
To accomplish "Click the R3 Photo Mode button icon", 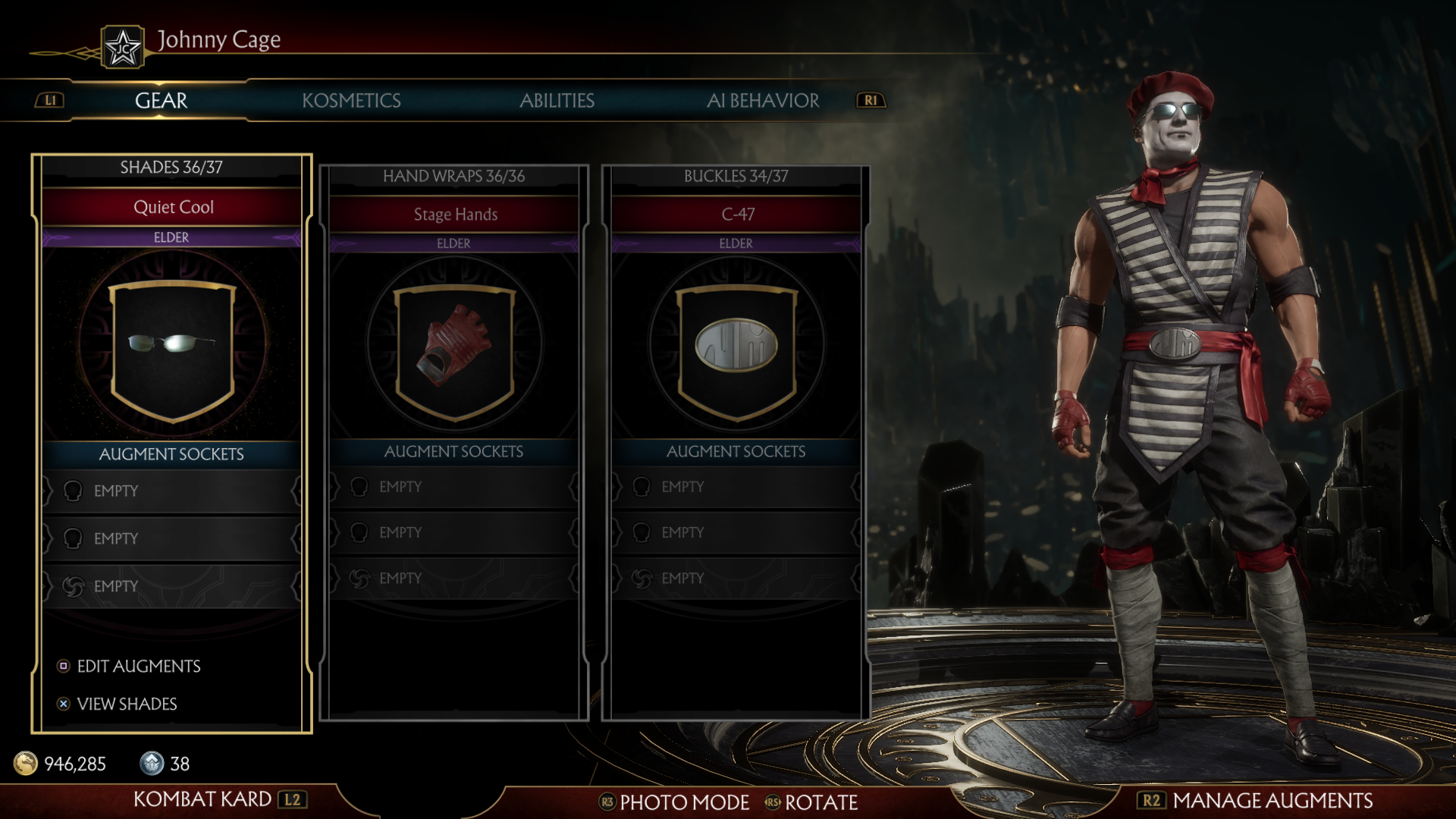I will pyautogui.click(x=607, y=802).
